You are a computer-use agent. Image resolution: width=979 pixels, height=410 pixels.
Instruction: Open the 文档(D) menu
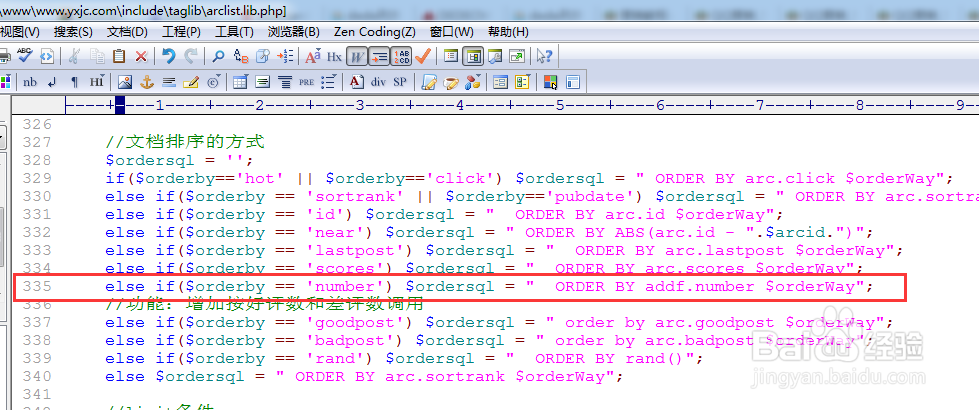click(127, 32)
